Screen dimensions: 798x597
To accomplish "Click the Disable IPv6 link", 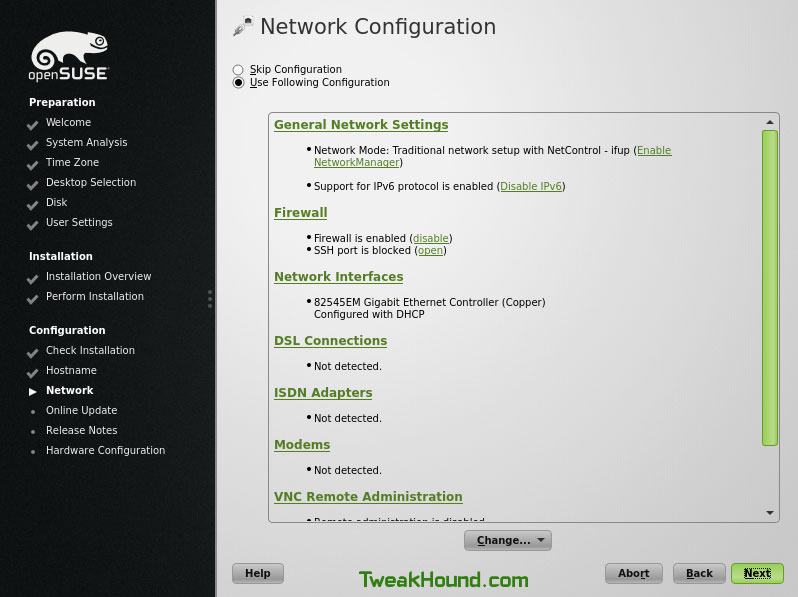I will [x=531, y=186].
